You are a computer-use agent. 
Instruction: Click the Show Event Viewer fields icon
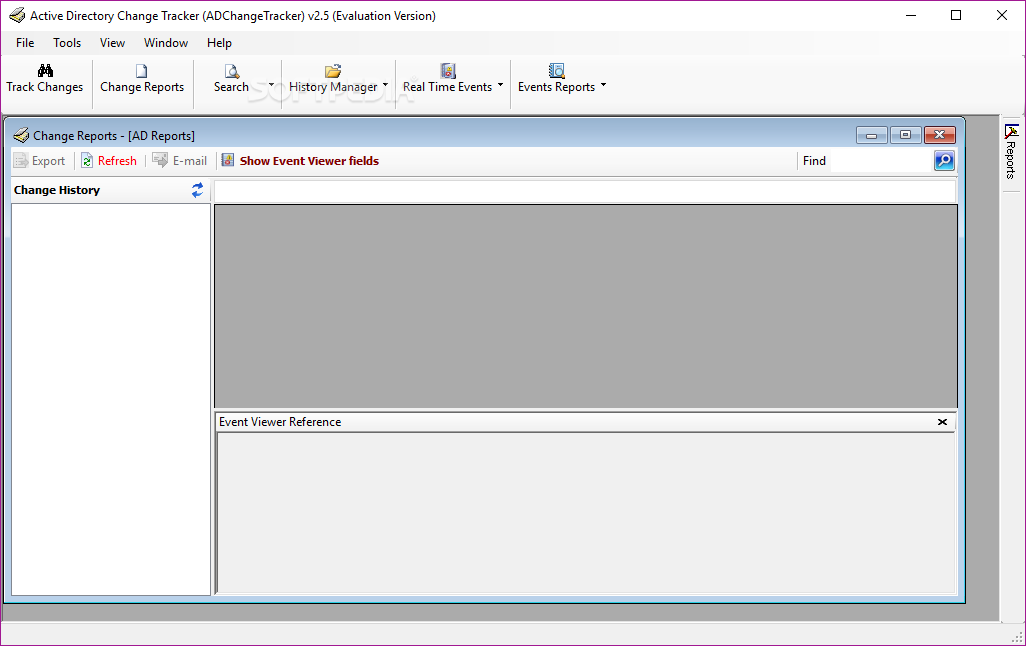228,160
